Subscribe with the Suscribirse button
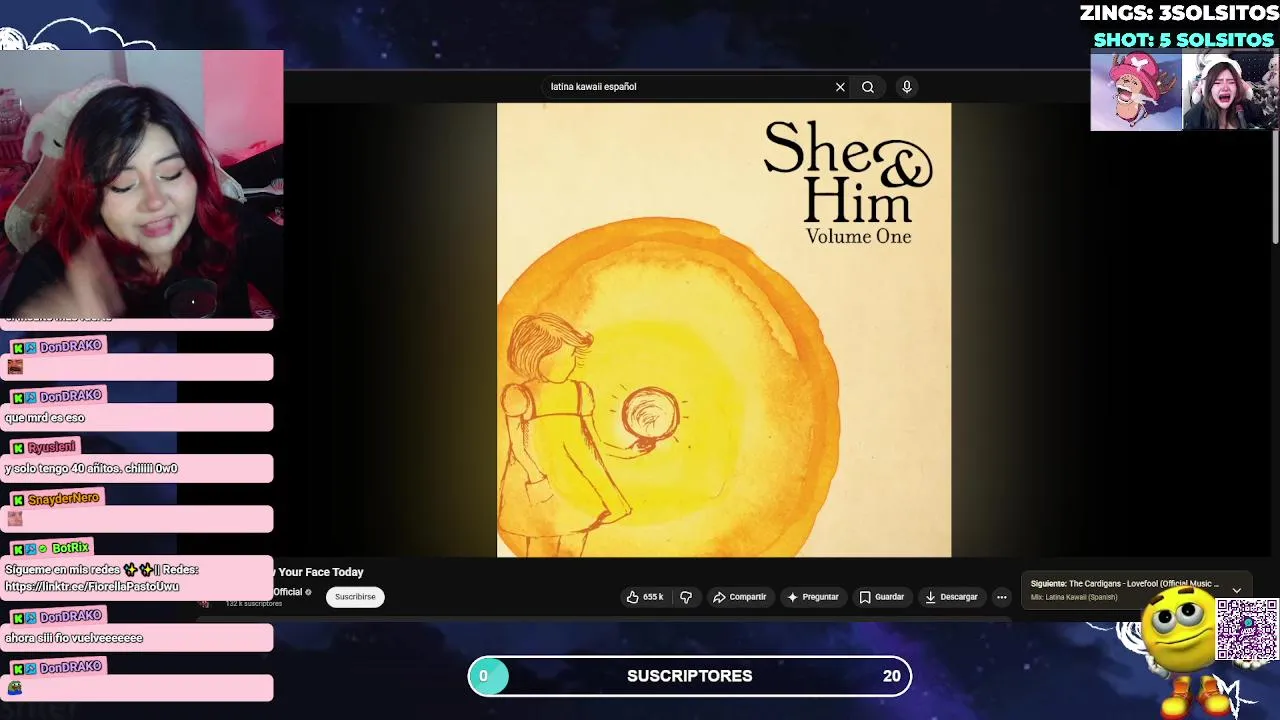The image size is (1280, 720). click(x=355, y=597)
